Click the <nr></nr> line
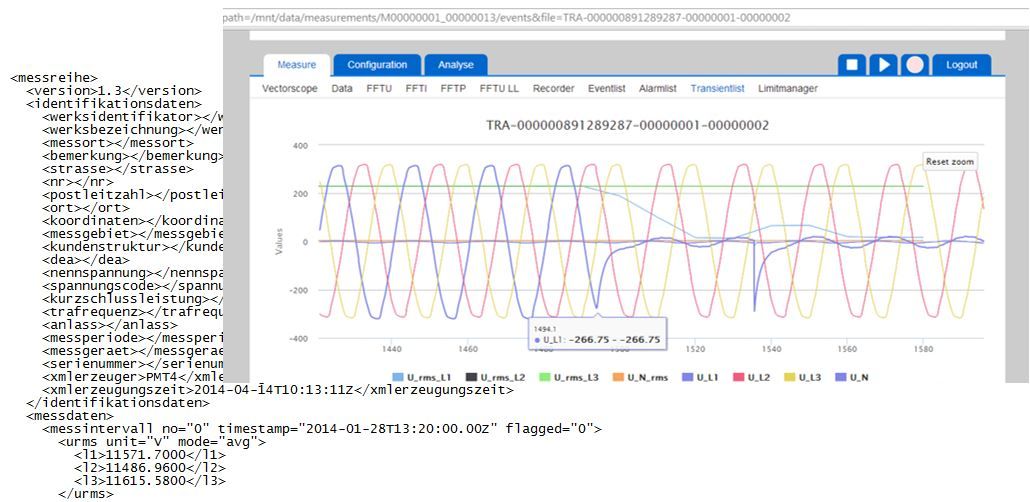Viewport: 1030px width, 502px height. pyautogui.click(x=78, y=182)
